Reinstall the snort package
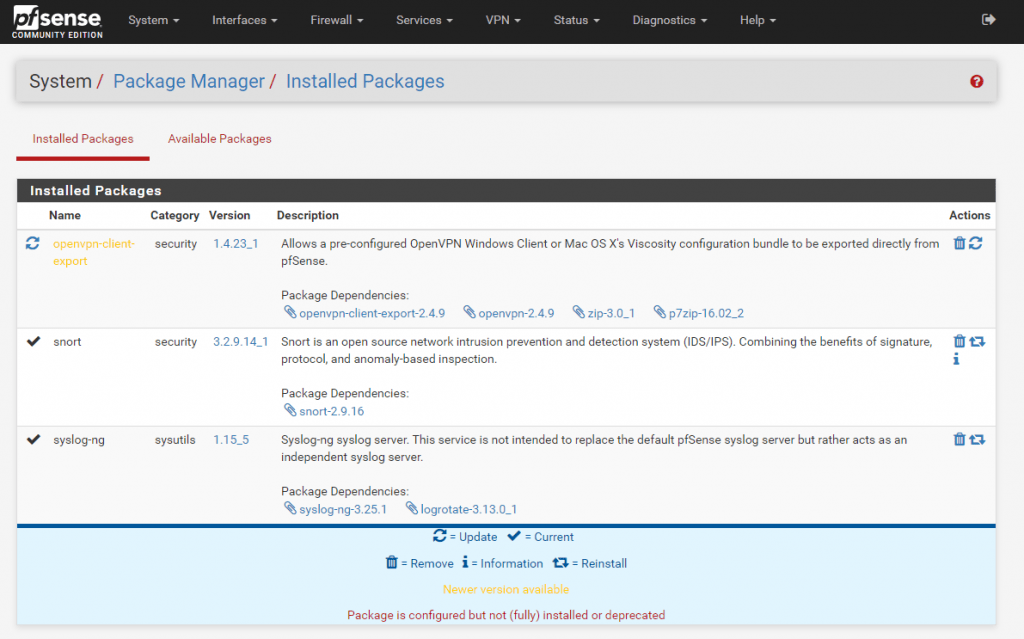The image size is (1024, 639). [x=977, y=341]
